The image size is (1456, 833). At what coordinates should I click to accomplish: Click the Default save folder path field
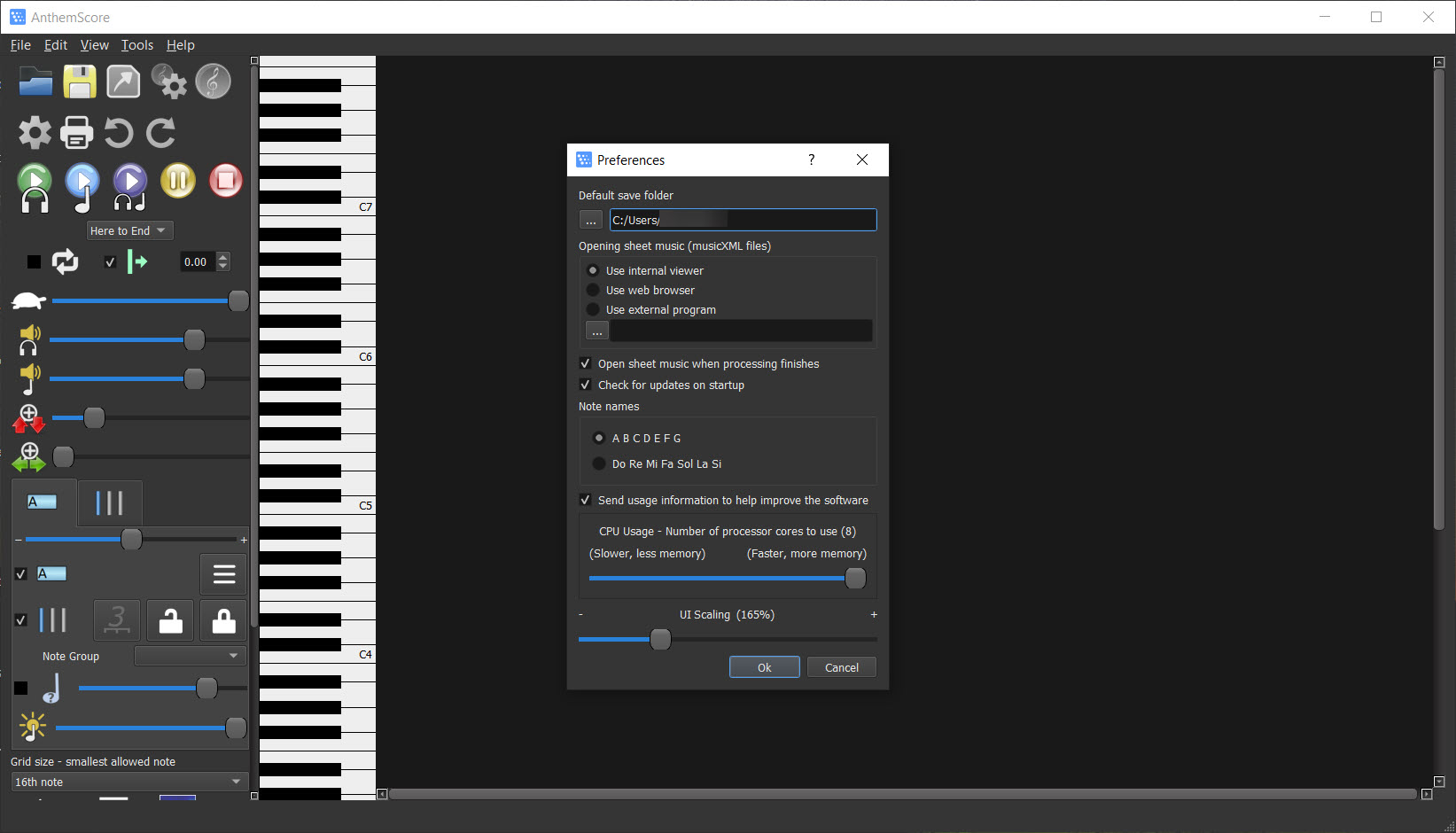(x=744, y=220)
